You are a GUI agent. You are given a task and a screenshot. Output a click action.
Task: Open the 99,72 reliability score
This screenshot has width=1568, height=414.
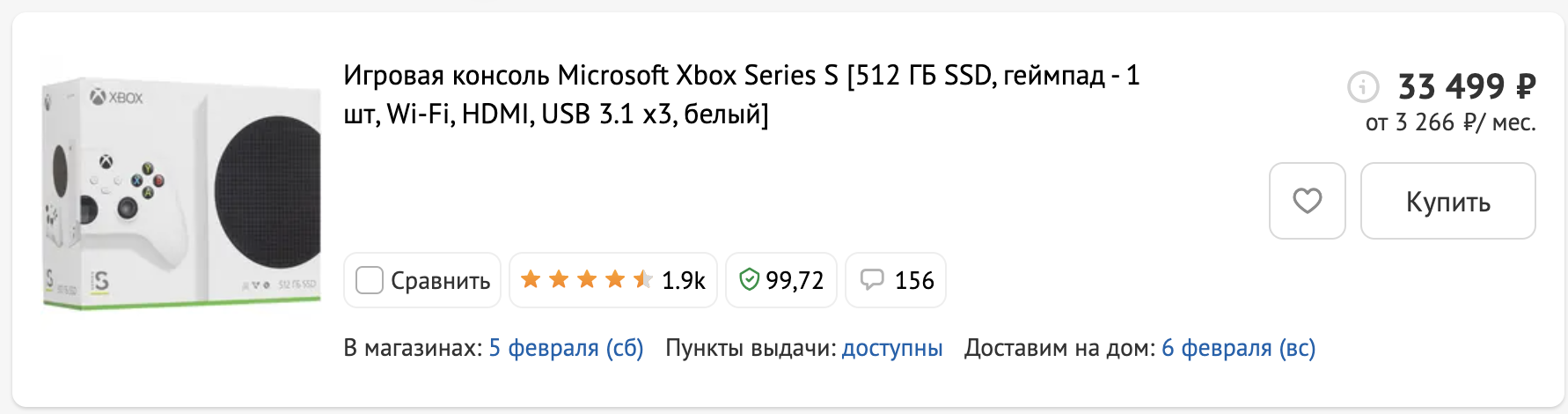coord(795,281)
